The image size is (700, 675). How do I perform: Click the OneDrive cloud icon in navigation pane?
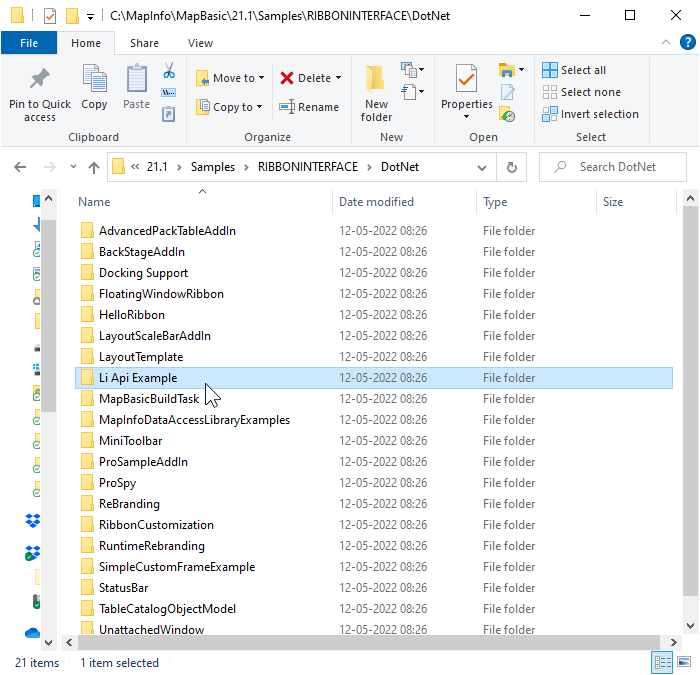coord(33,633)
